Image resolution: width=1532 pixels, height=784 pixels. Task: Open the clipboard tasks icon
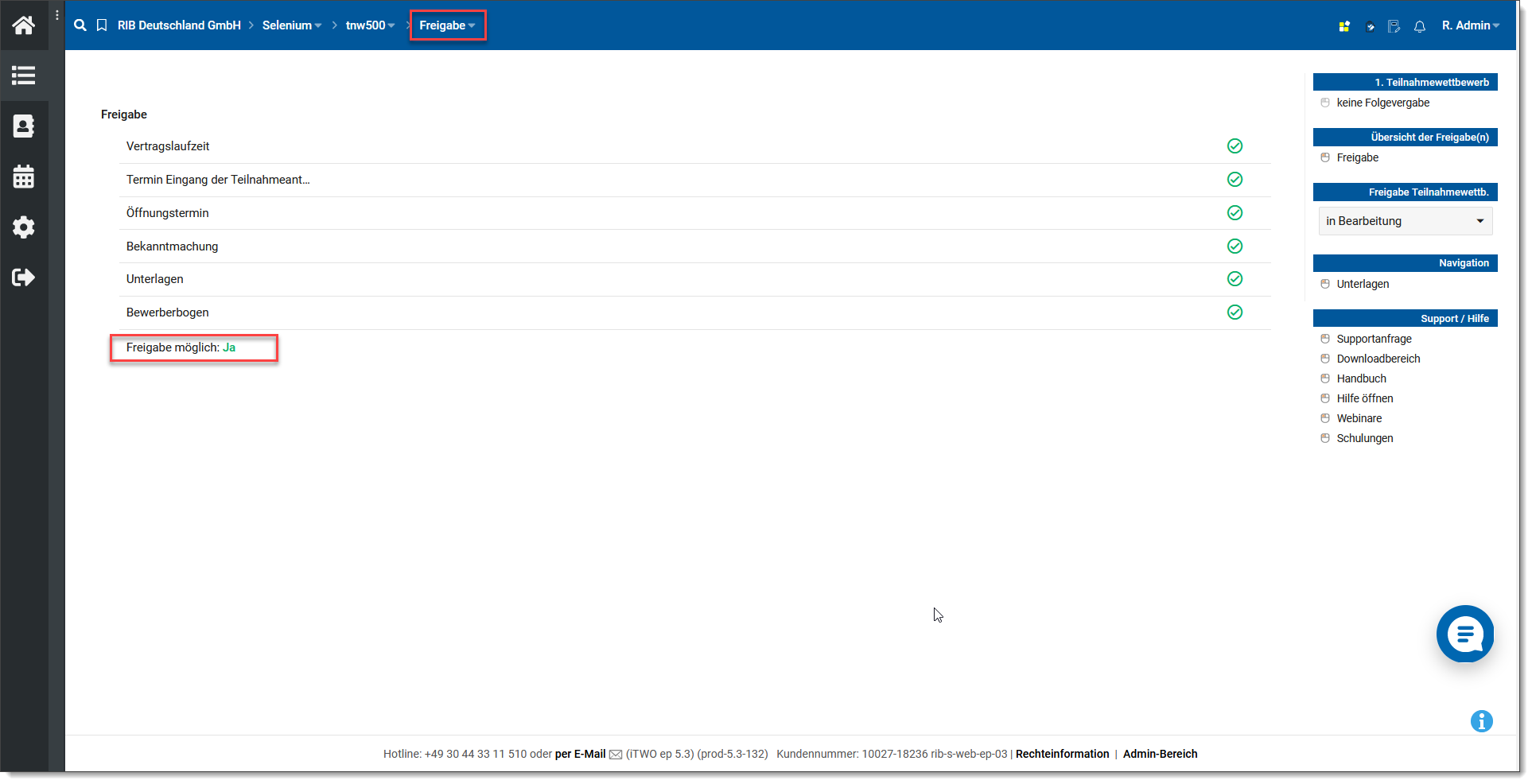[x=1370, y=26]
